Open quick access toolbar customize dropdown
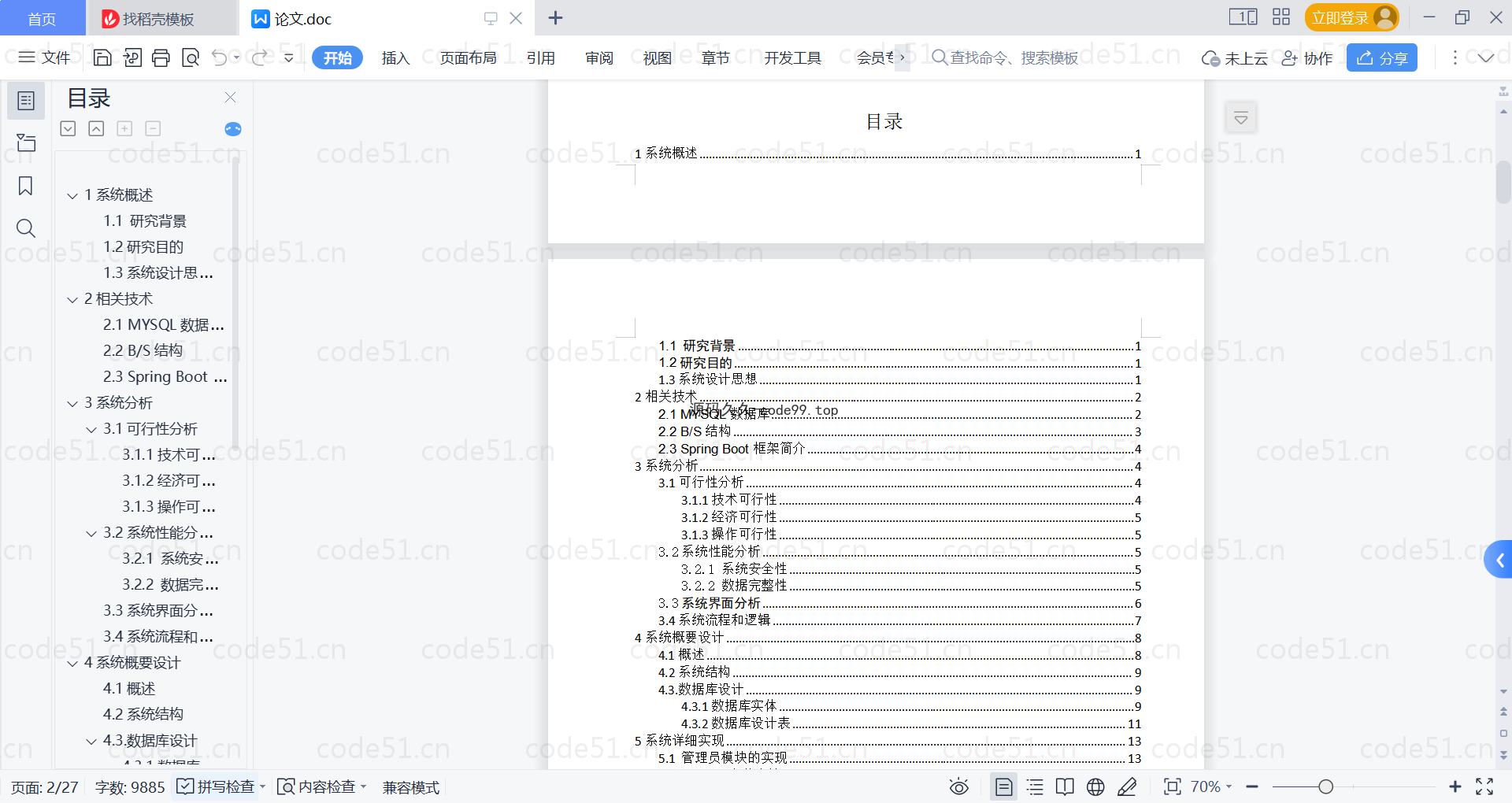 pyautogui.click(x=289, y=57)
